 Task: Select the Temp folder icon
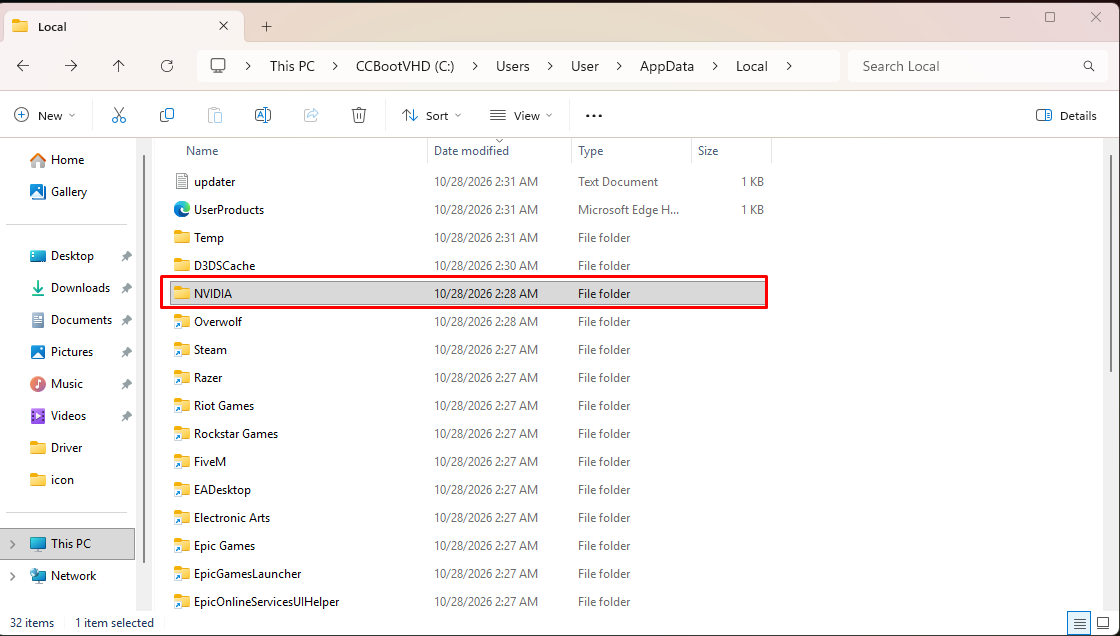pos(182,237)
